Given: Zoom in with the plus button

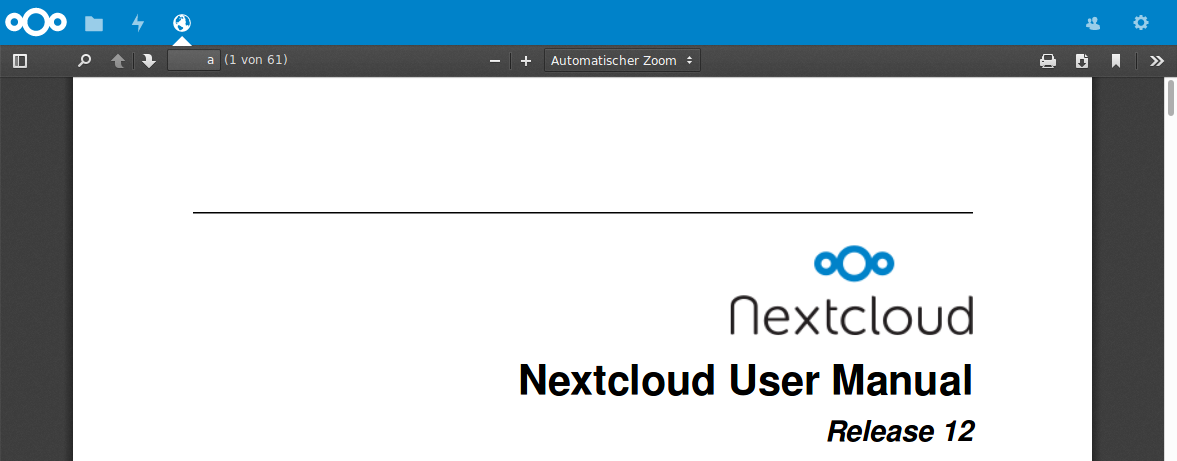Looking at the screenshot, I should point(526,61).
